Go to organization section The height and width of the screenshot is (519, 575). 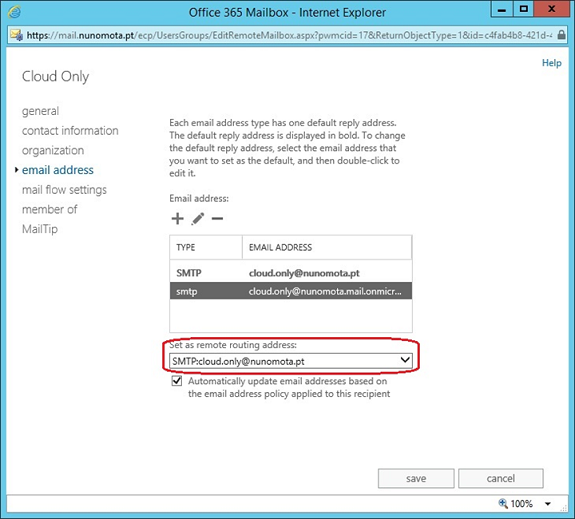click(53, 150)
